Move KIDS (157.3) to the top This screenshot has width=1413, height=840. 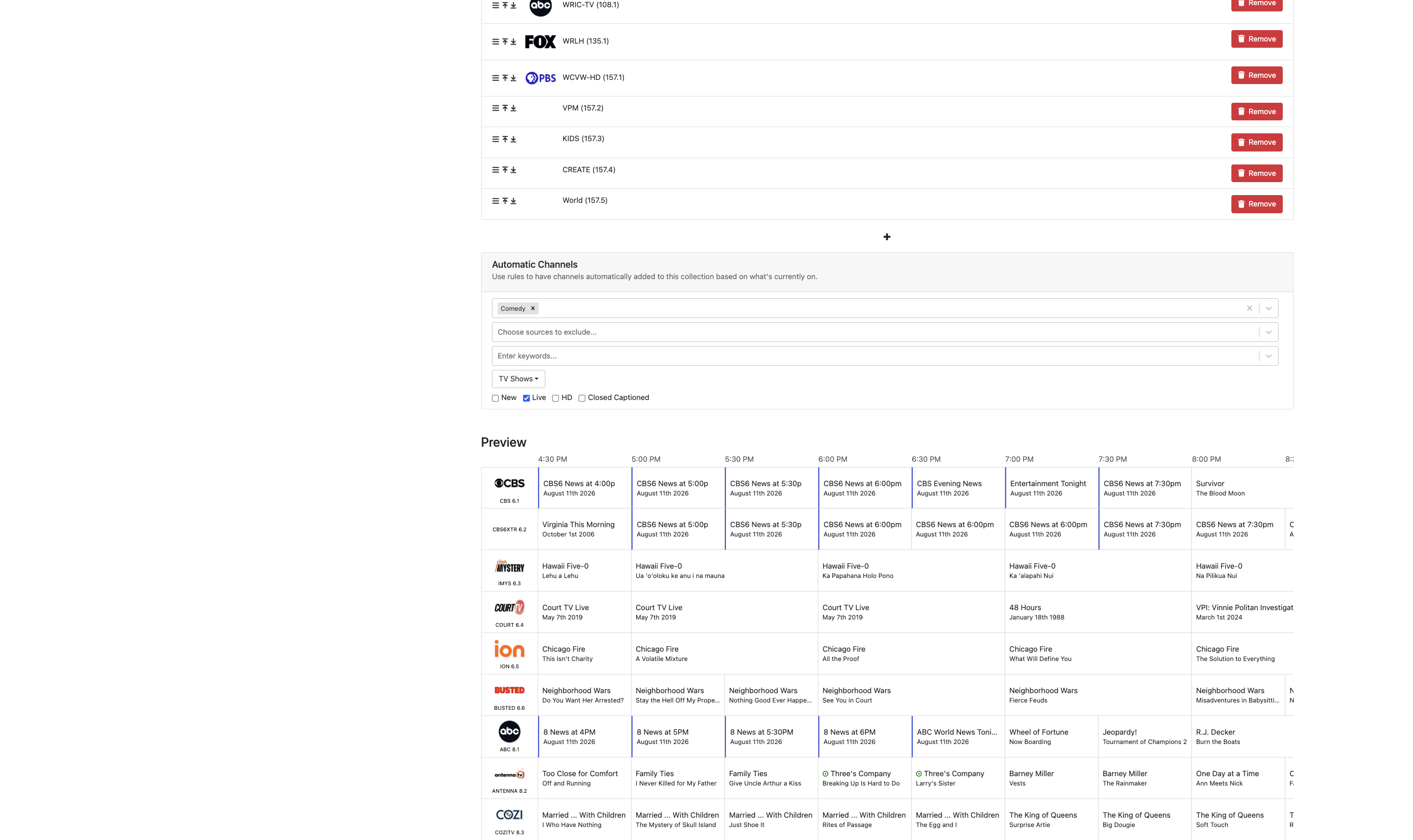click(505, 139)
